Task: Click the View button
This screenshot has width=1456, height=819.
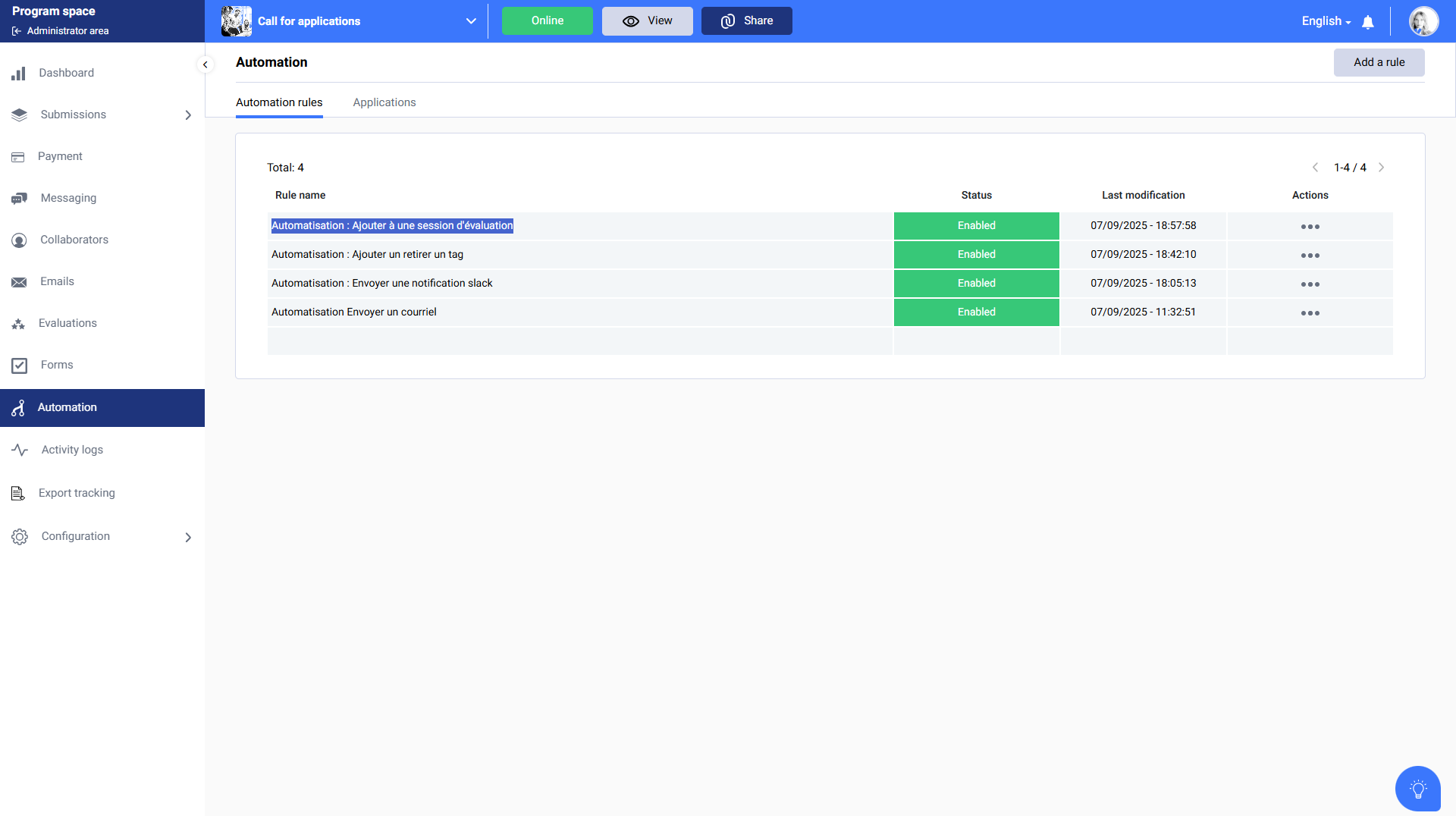Action: coord(647,21)
